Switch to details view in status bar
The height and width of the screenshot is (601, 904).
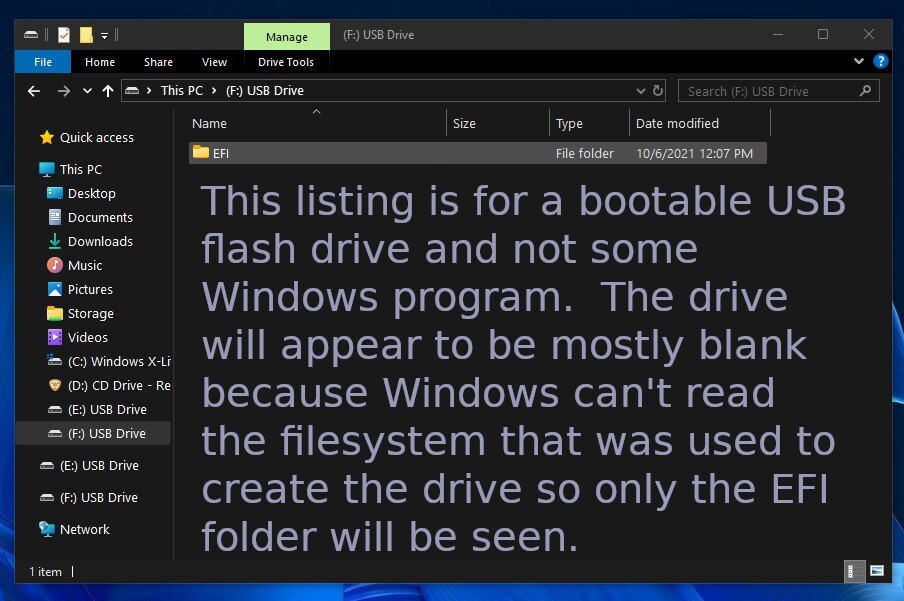[854, 572]
